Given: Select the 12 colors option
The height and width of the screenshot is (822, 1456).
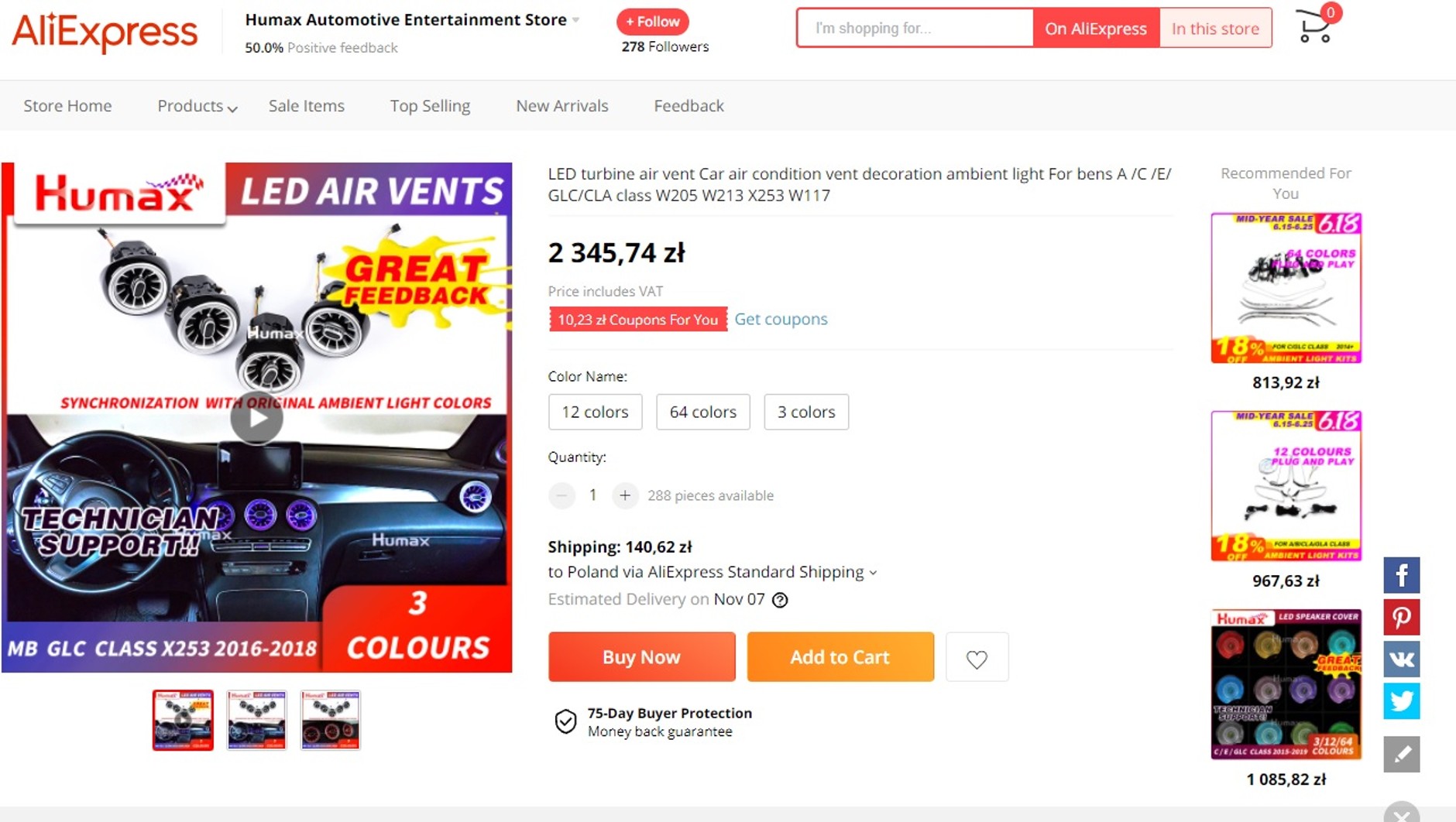Looking at the screenshot, I should point(595,412).
